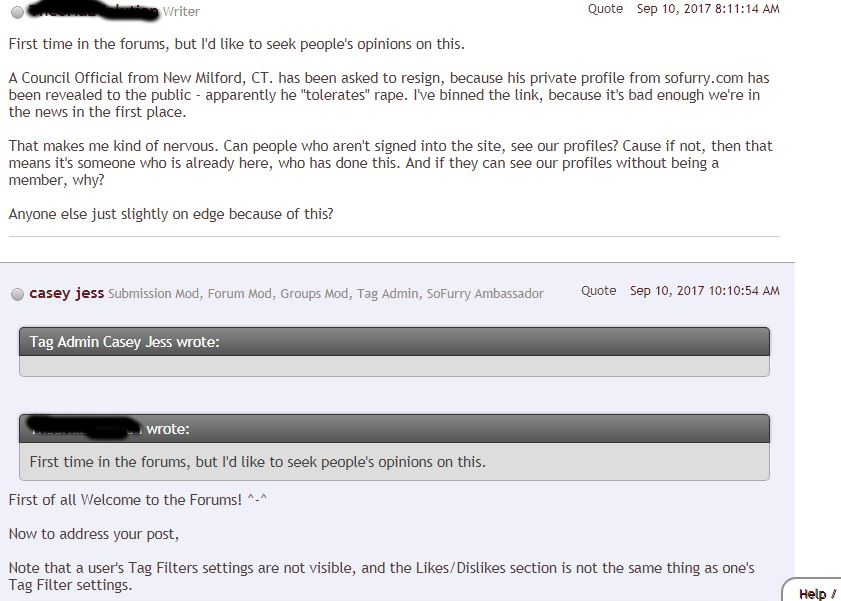The image size is (841, 601).
Task: Click the Sep 10, 2017 8:11:14 AM timestamp
Action: [x=708, y=9]
